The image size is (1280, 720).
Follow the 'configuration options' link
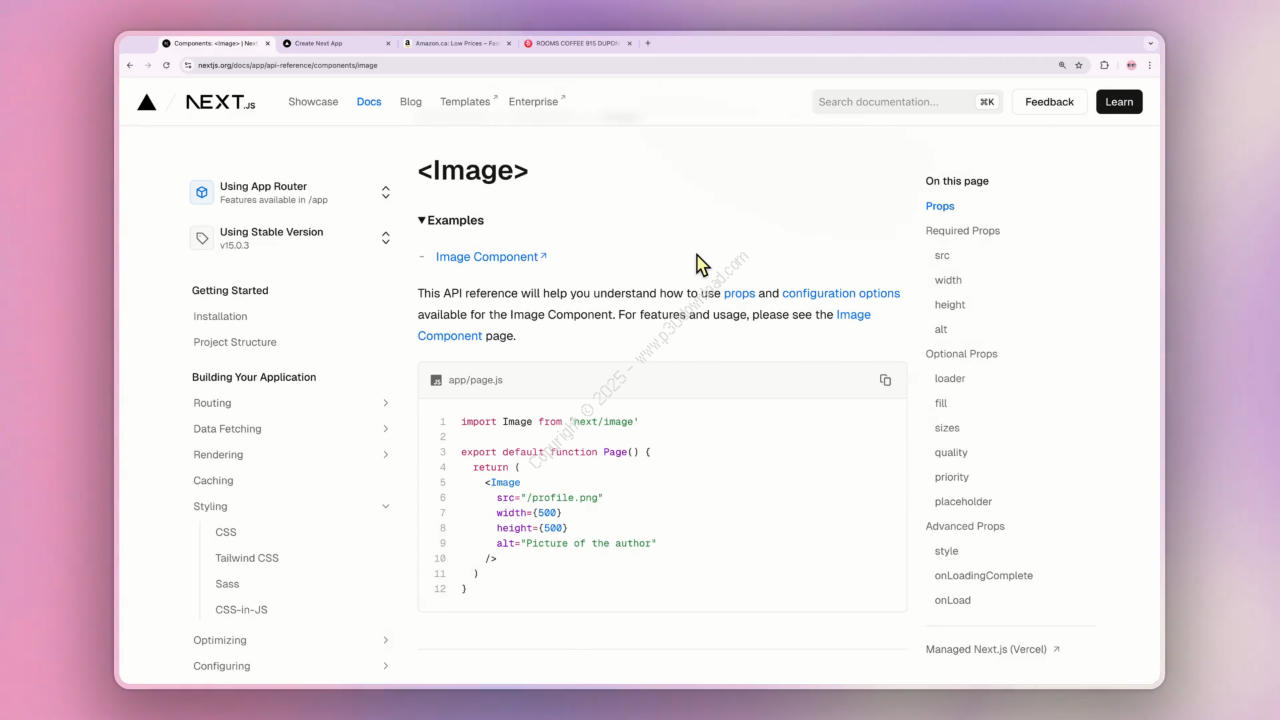[x=841, y=293]
